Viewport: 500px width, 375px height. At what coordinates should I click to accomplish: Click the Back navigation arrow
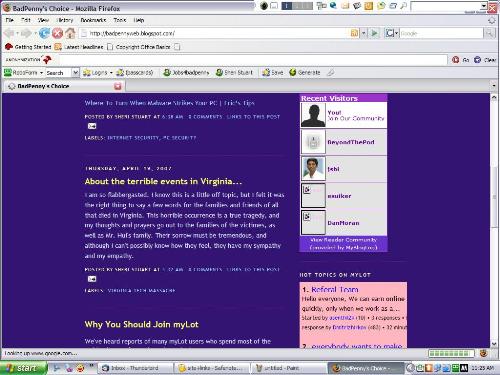9,33
